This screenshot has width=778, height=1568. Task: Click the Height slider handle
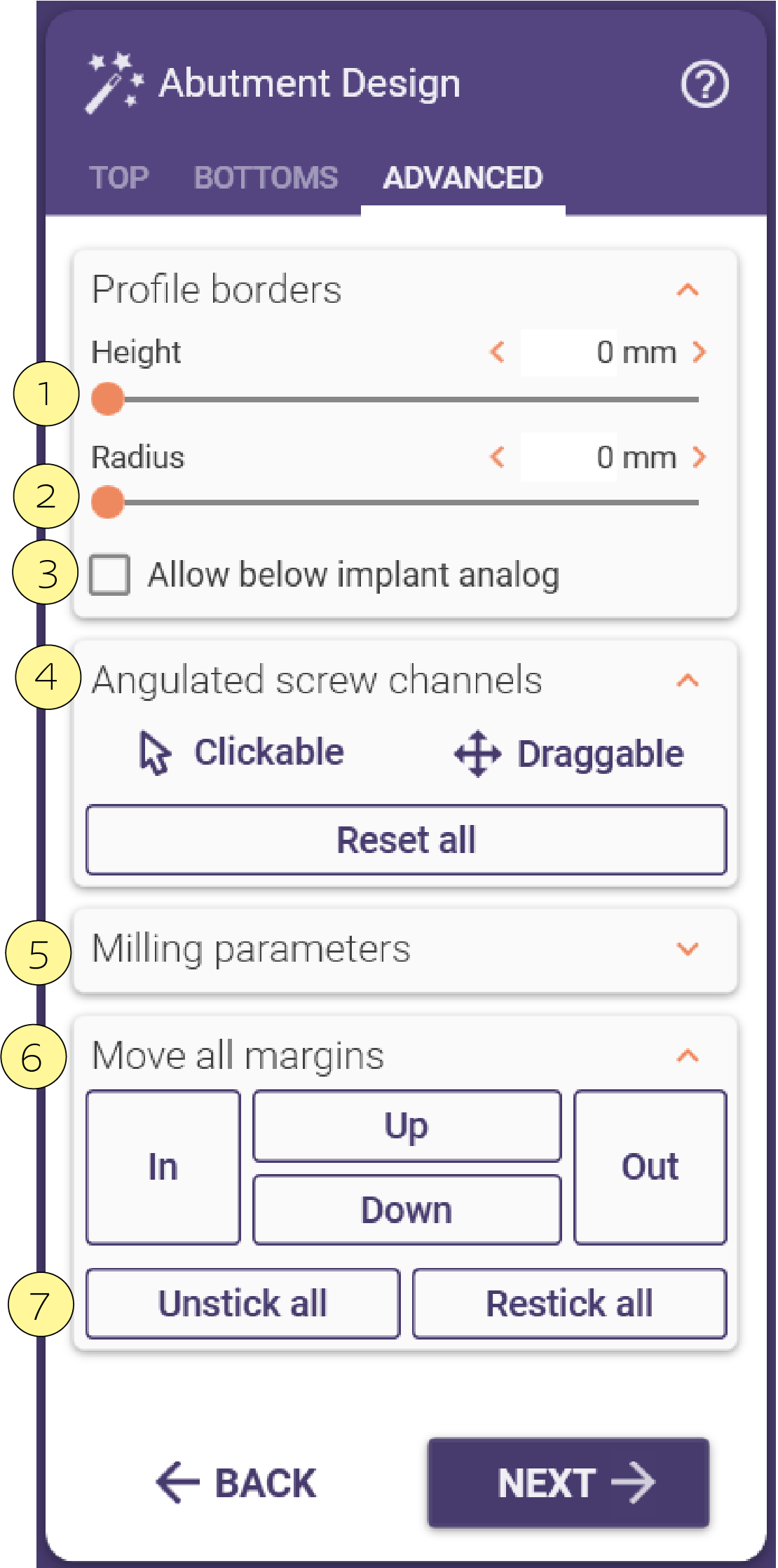tap(108, 399)
